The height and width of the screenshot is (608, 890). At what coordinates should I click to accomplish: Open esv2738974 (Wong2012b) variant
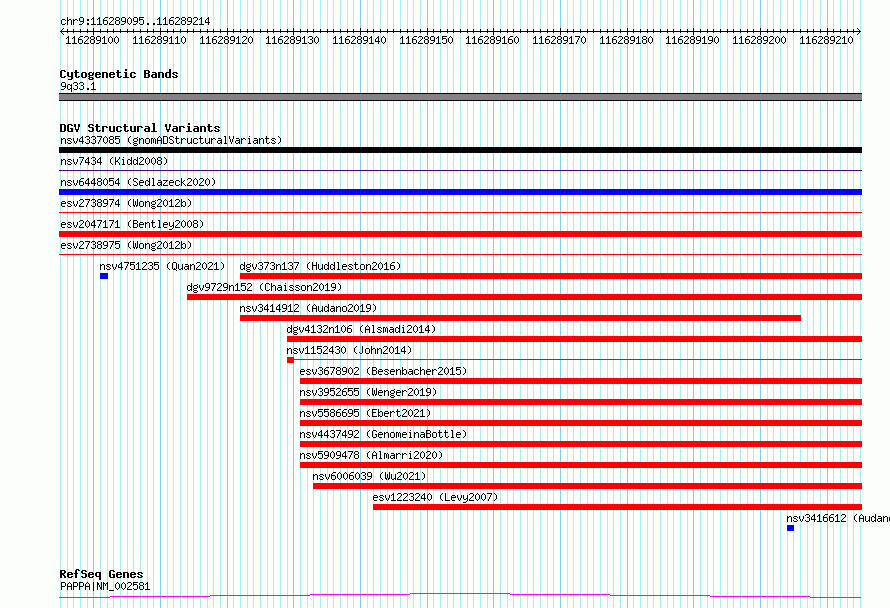[126, 203]
